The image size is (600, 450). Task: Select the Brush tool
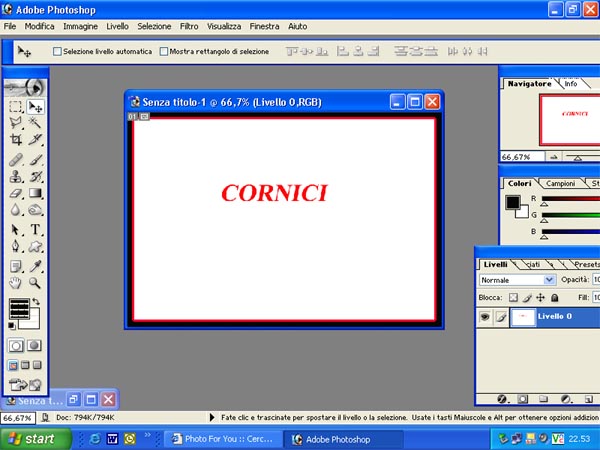pyautogui.click(x=35, y=160)
